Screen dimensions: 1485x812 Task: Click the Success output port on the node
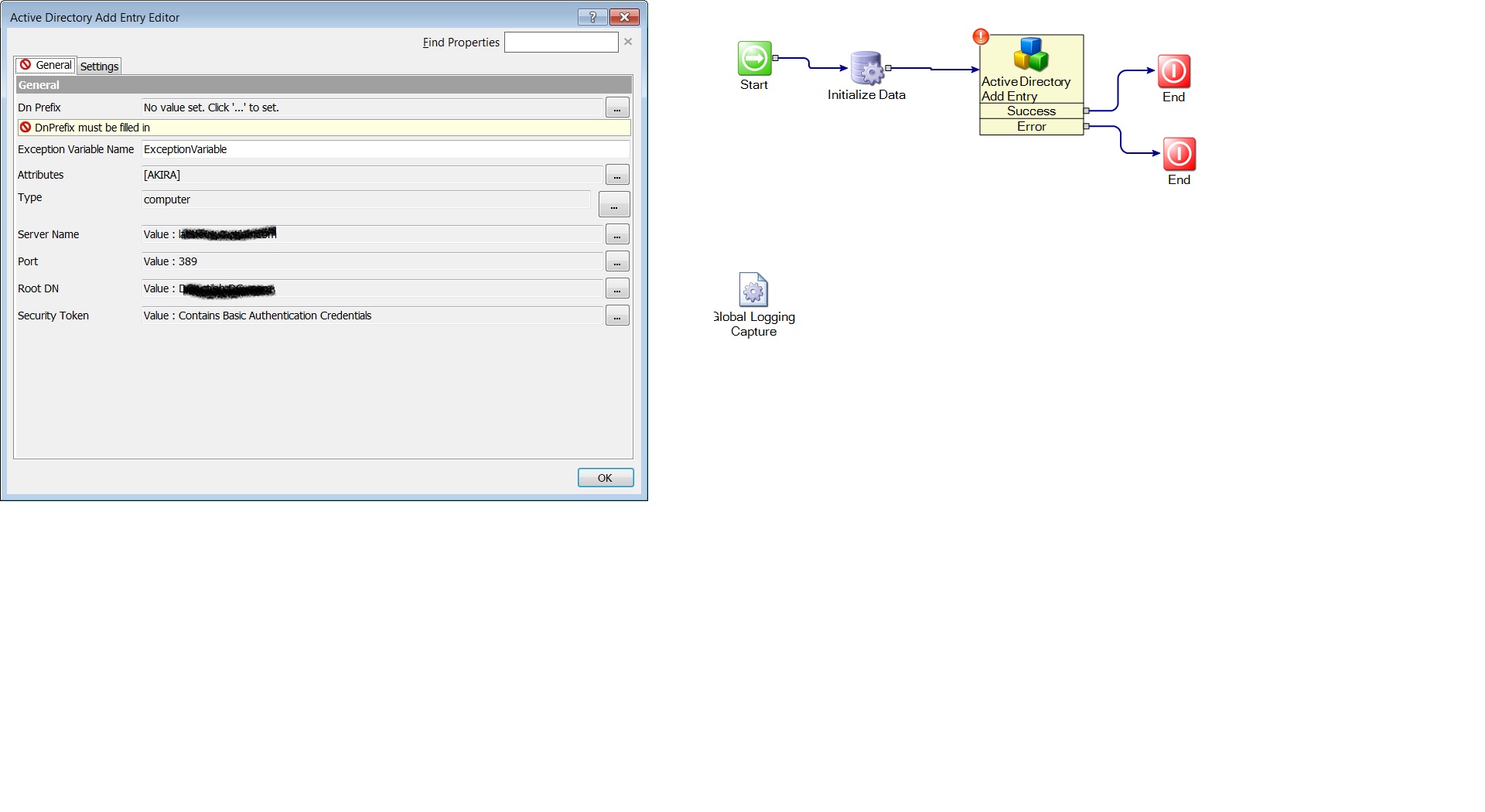click(1087, 111)
